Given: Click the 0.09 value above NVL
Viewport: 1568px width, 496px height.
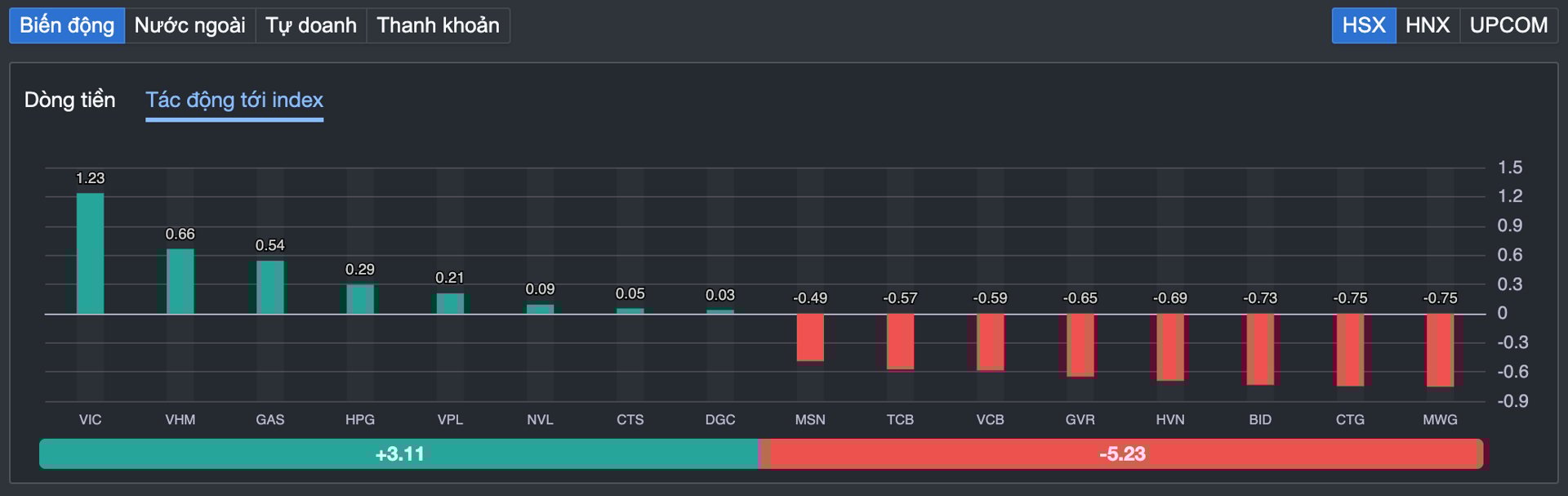Looking at the screenshot, I should coord(540,289).
